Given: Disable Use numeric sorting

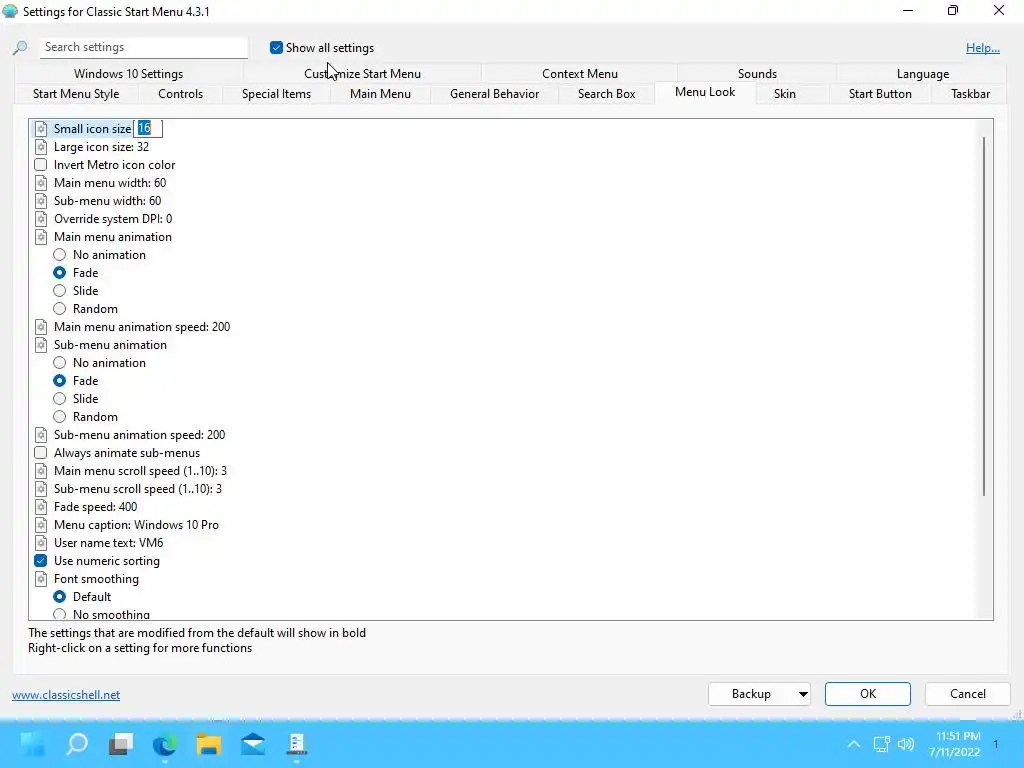Looking at the screenshot, I should click(40, 561).
